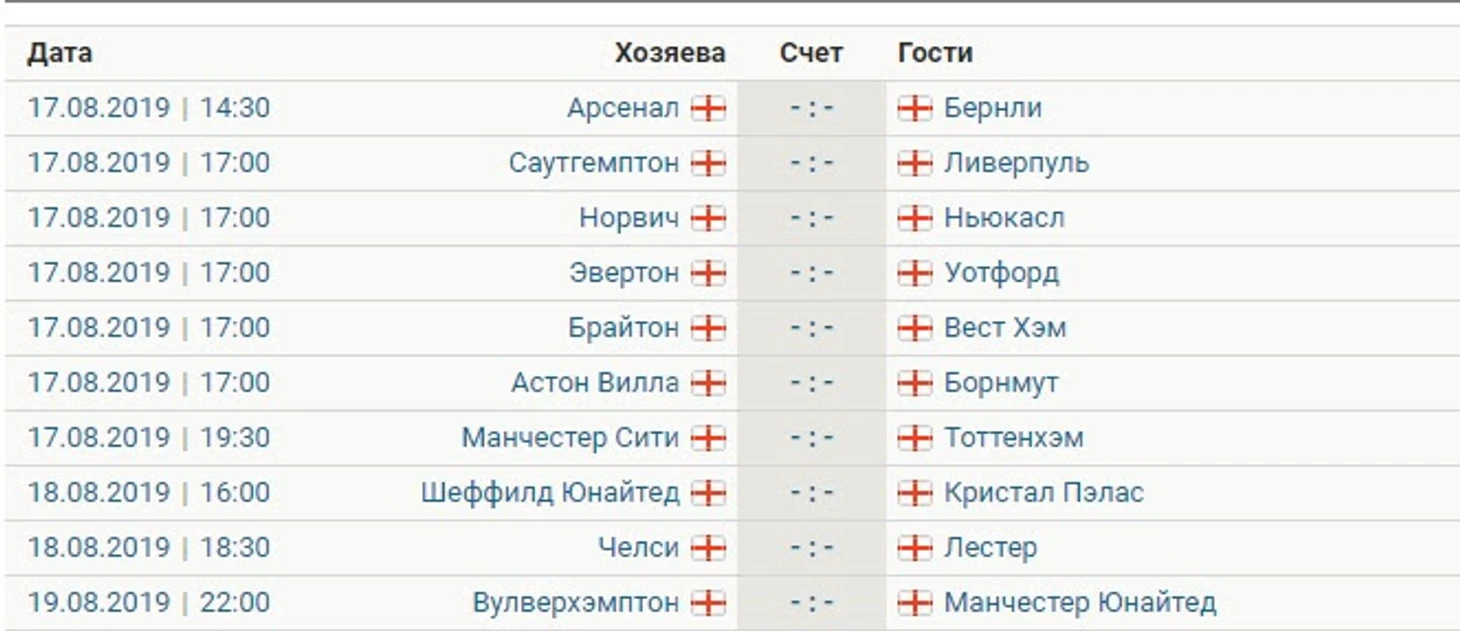The image size is (1460, 631).
Task: Click the flag icon beside Ливерпуль
Action: click(914, 163)
